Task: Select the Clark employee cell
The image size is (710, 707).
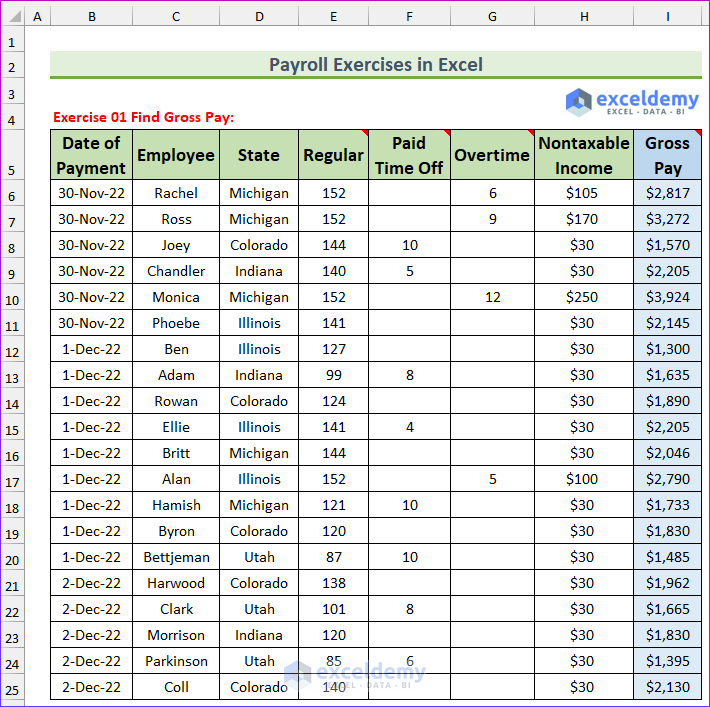Action: [176, 609]
